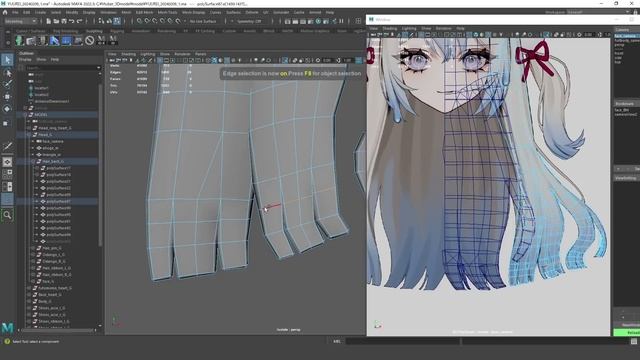Activate the Move tool in toolbox
The image size is (640, 360).
[x=7, y=97]
